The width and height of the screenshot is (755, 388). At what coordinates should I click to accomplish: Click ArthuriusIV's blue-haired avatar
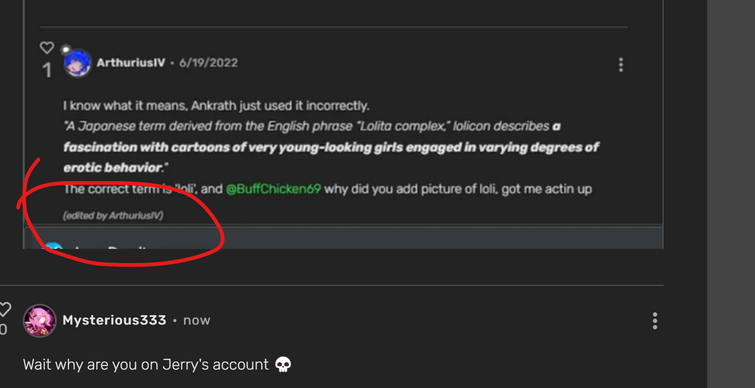click(78, 63)
